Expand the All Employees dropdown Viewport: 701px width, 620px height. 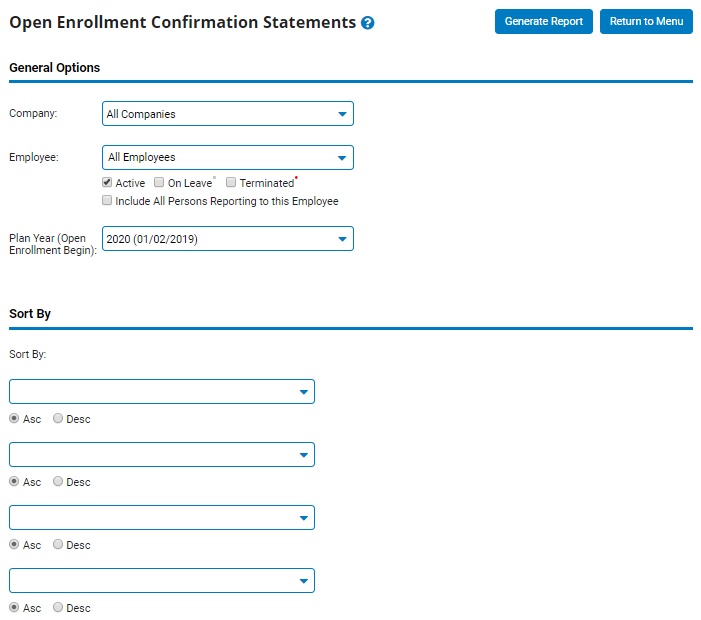(x=228, y=157)
